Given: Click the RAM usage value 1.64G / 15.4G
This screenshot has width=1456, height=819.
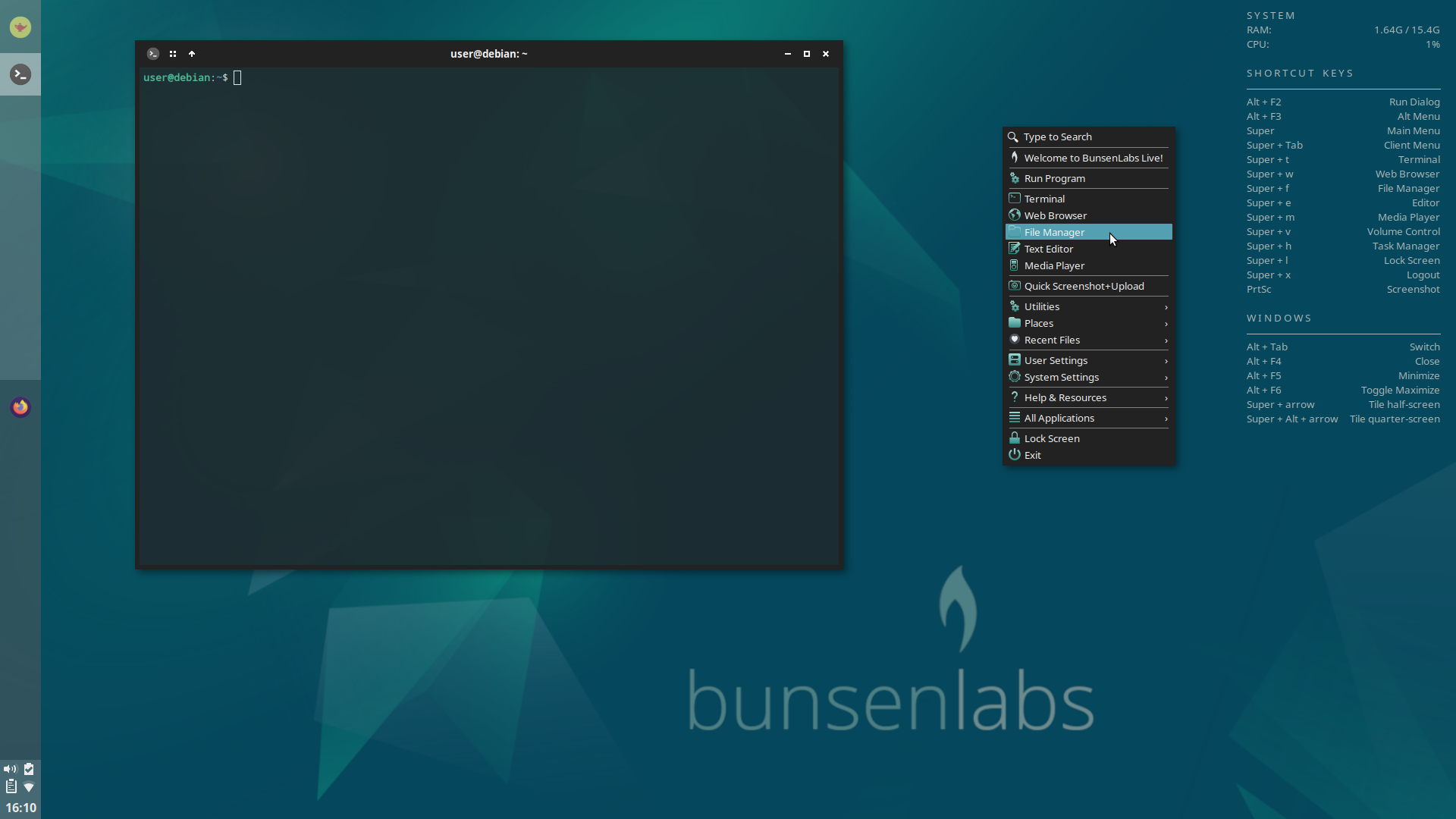Looking at the screenshot, I should click(1407, 30).
